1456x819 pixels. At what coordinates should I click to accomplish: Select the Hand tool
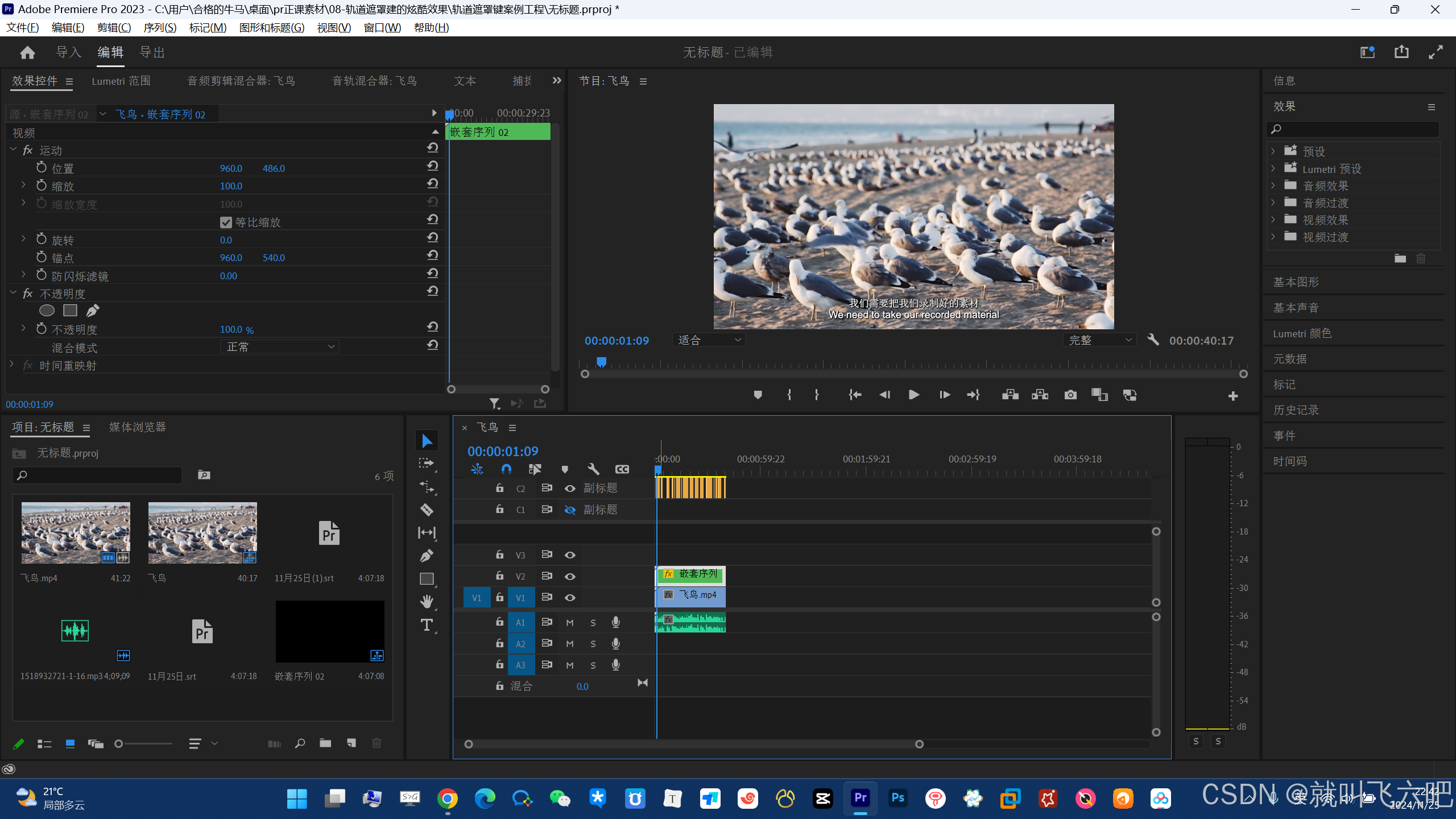427,601
